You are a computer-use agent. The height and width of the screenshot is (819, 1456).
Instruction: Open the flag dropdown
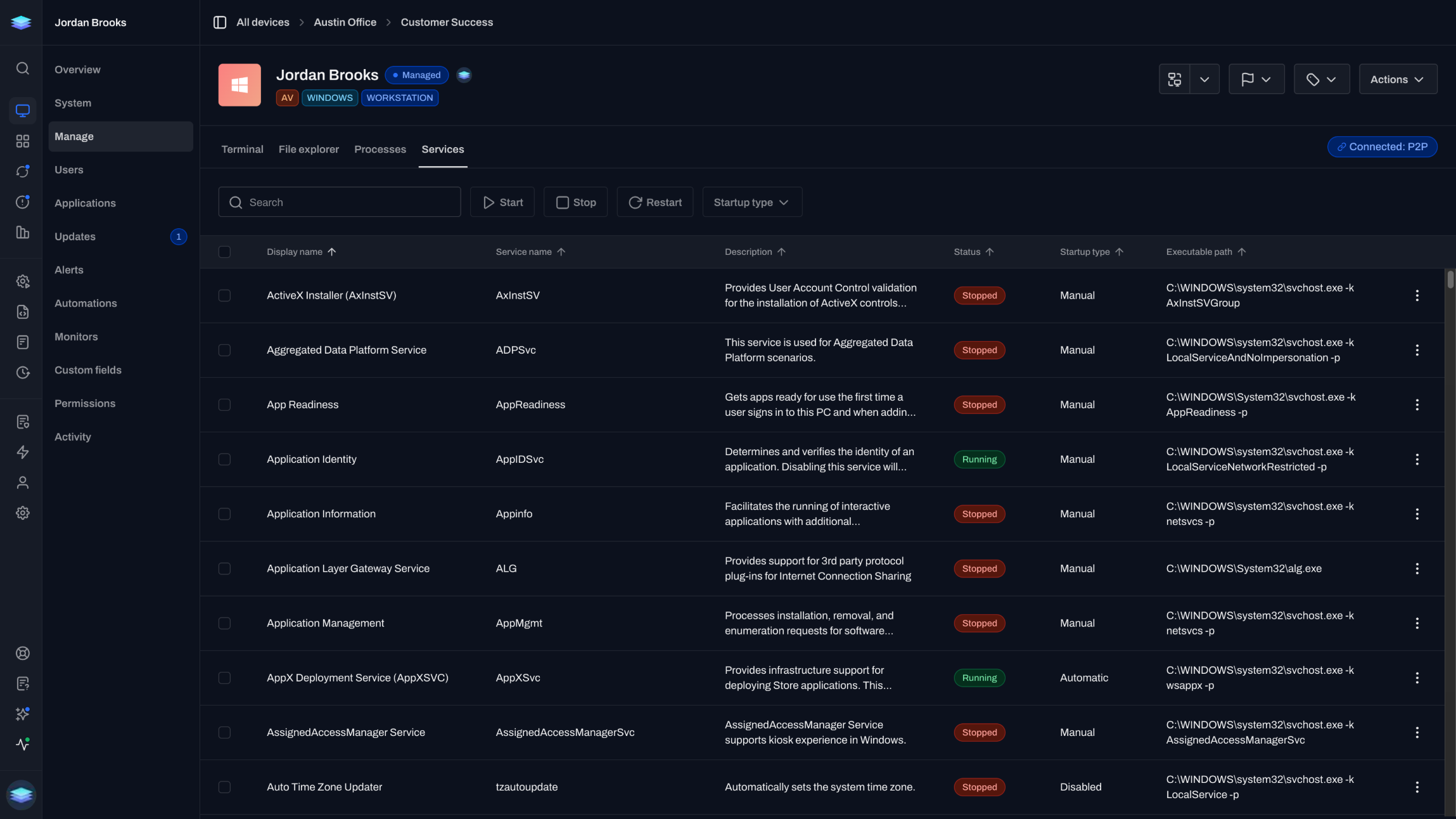point(1256,79)
